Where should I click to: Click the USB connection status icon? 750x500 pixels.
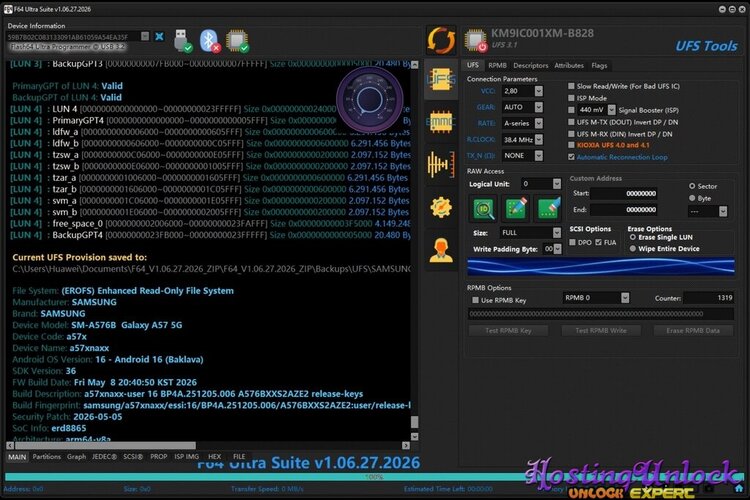pos(182,41)
